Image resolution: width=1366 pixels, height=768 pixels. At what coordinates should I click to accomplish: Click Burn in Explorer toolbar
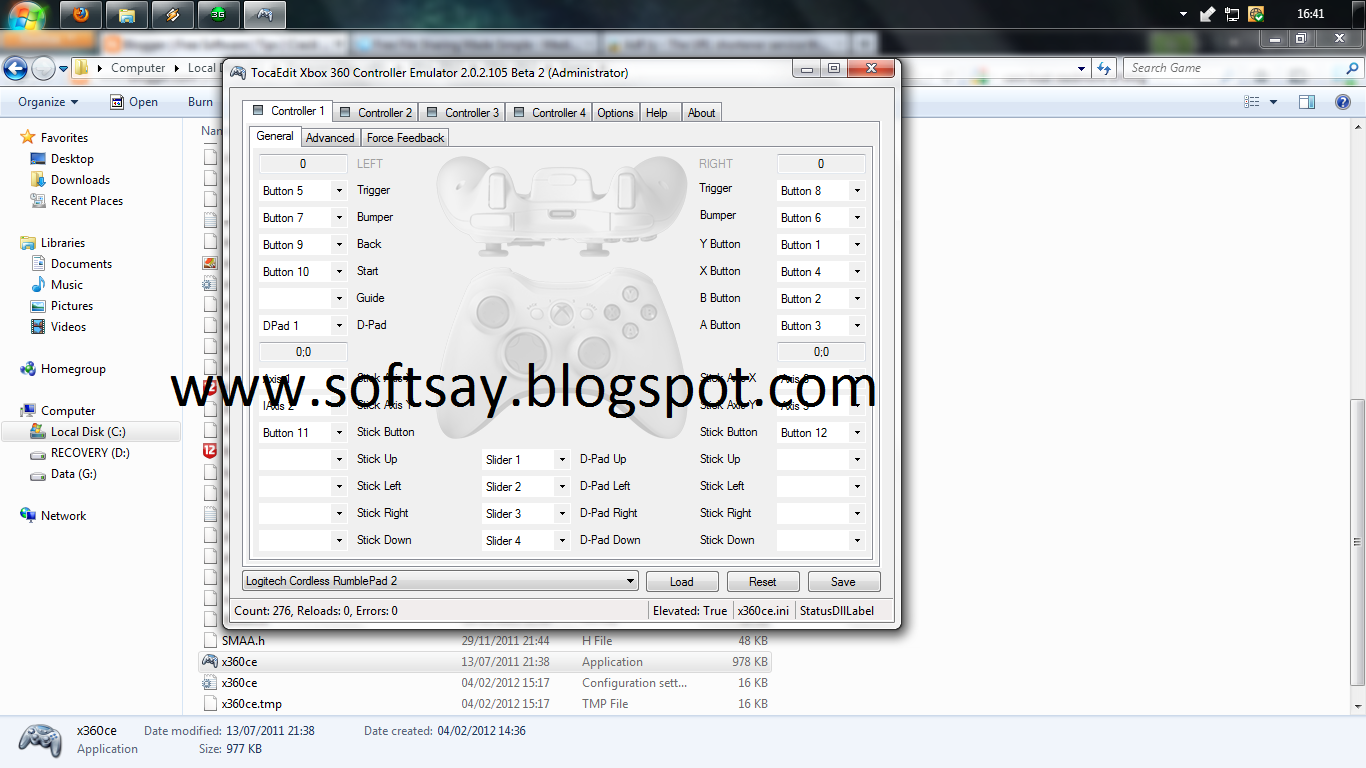pyautogui.click(x=200, y=102)
